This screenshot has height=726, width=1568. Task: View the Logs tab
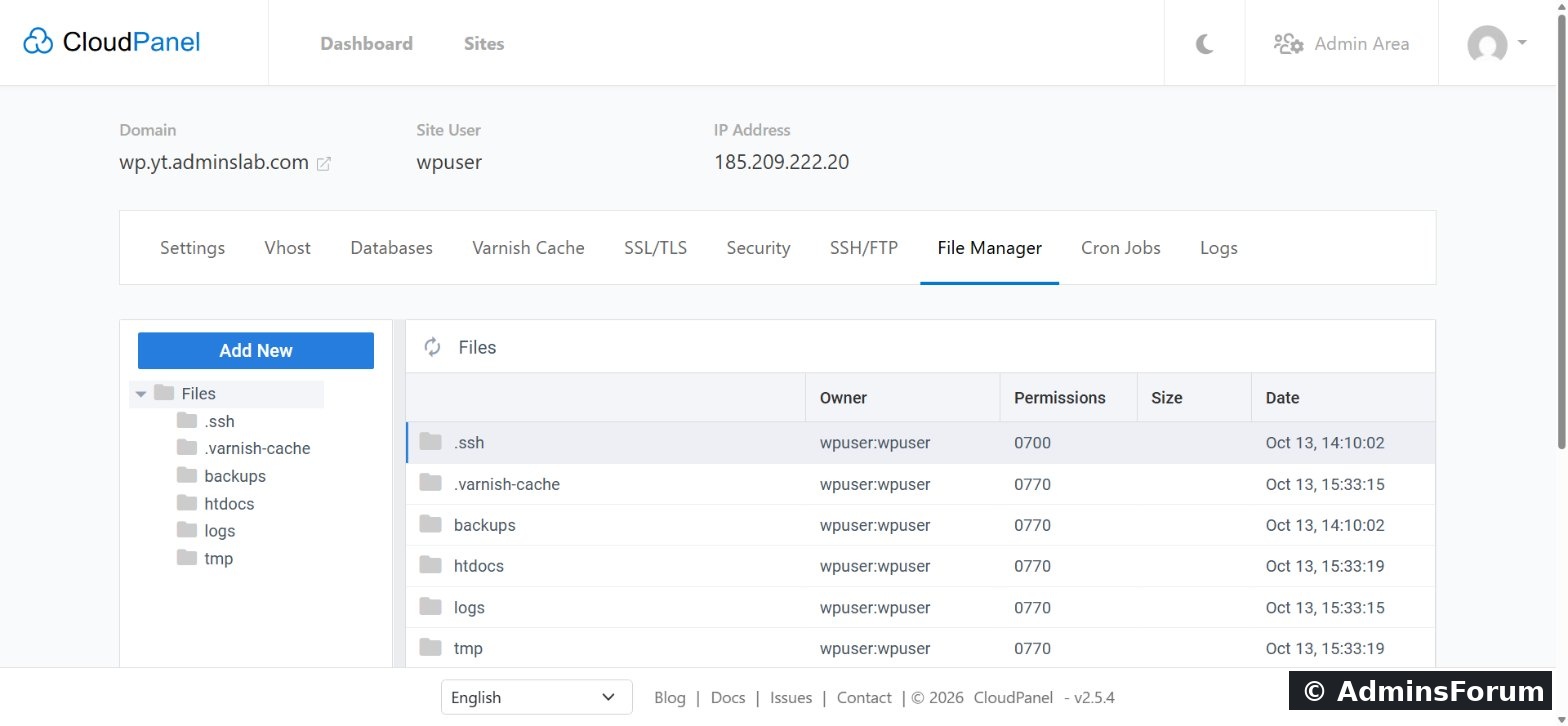tap(1219, 248)
